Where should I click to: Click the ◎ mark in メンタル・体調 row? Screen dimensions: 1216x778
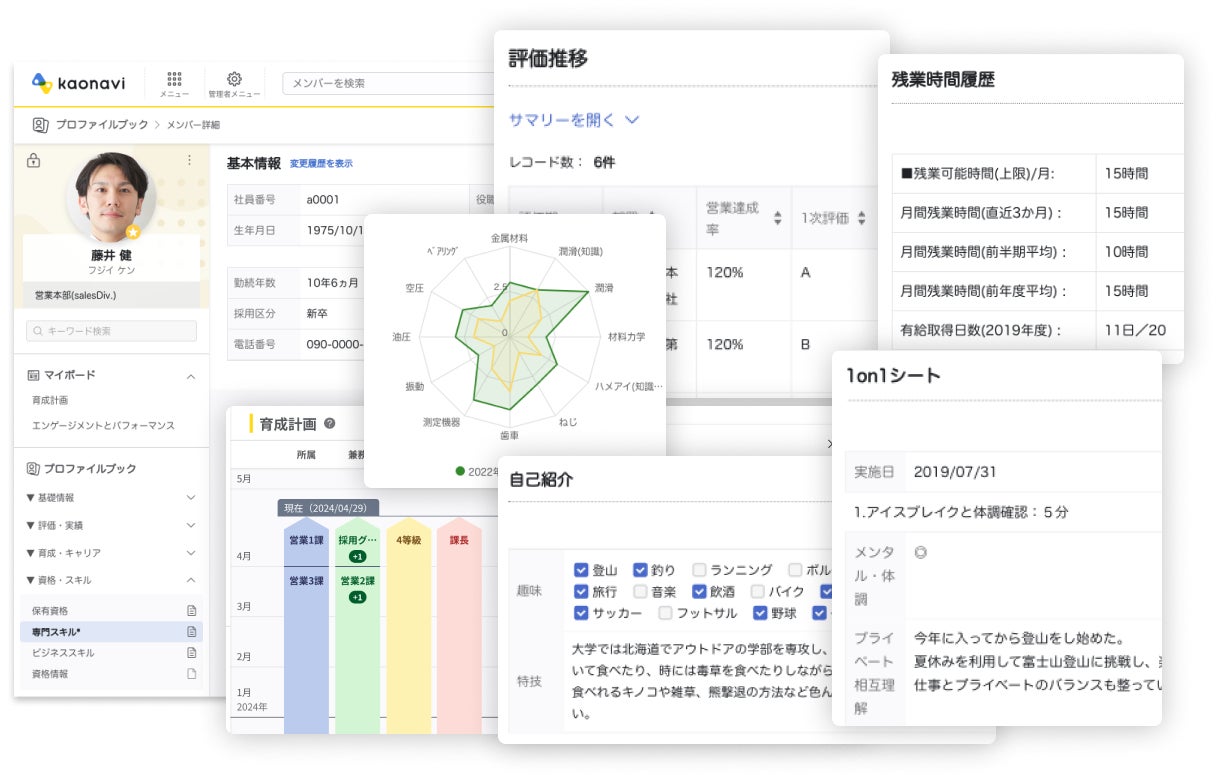click(x=920, y=552)
